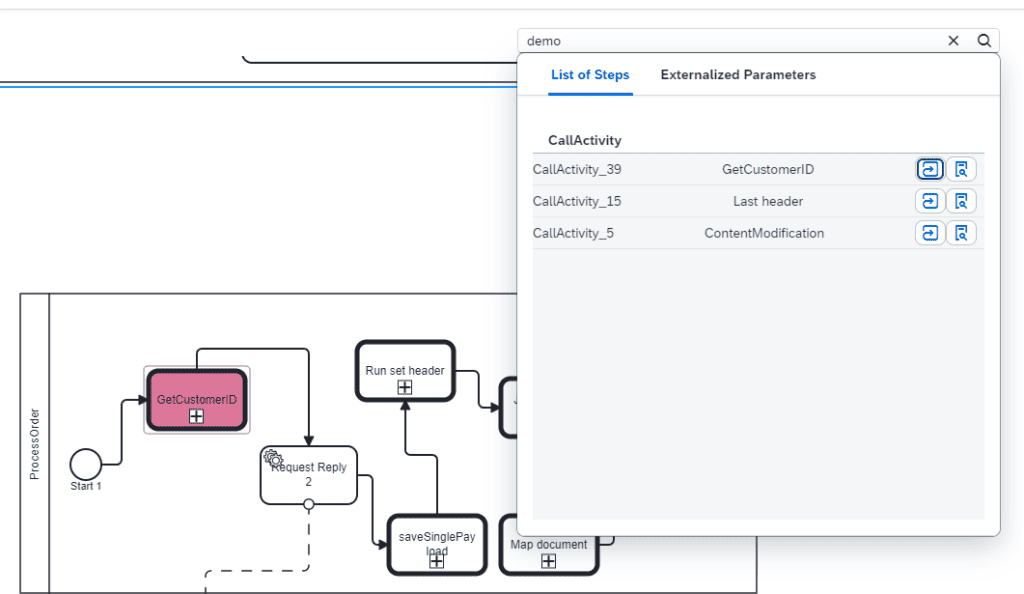
Task: Expand Map document plus marker
Action: [549, 561]
